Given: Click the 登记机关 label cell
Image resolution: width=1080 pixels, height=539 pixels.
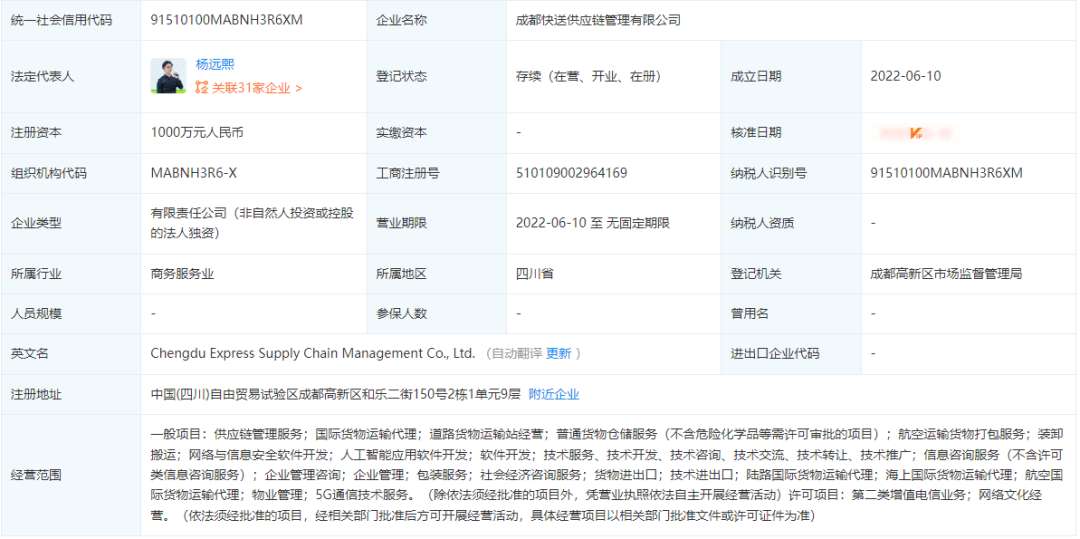Looking at the screenshot, I should click(791, 274).
